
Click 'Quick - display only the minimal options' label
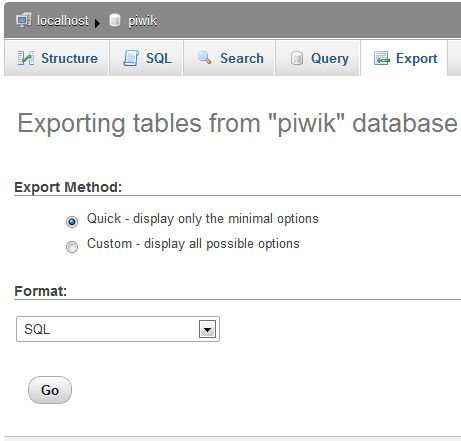point(203,219)
